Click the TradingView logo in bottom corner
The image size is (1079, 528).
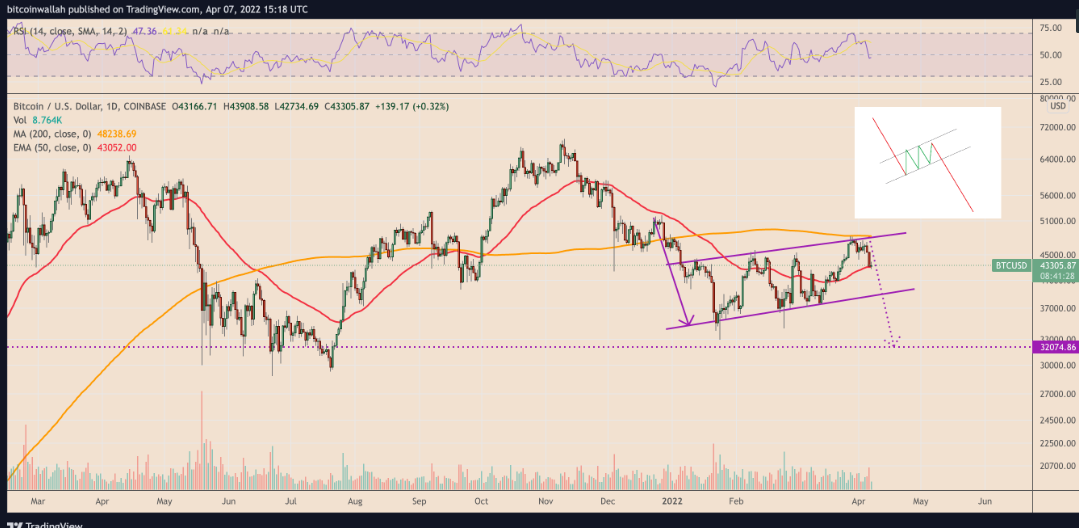coord(44,525)
